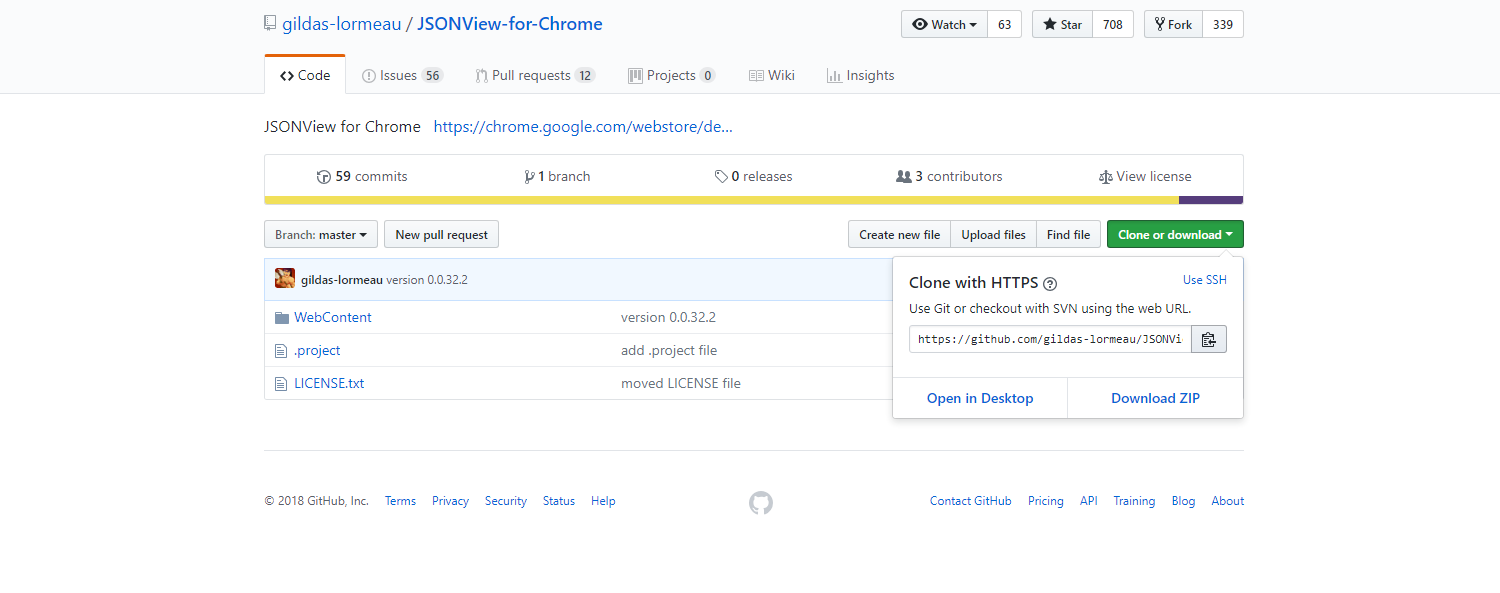
Task: Toggle the Clone or download dropdown
Action: (x=1175, y=234)
